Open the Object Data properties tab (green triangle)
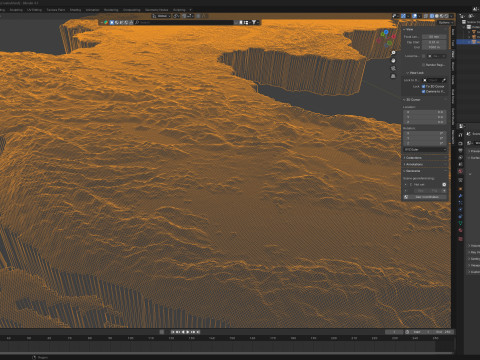 pyautogui.click(x=461, y=223)
